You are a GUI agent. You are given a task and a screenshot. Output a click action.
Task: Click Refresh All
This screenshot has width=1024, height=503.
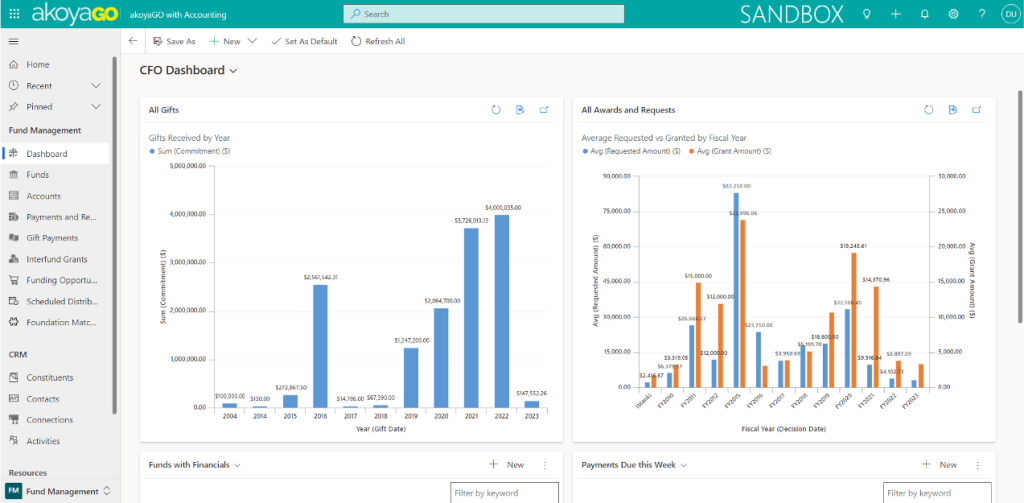[x=378, y=41]
